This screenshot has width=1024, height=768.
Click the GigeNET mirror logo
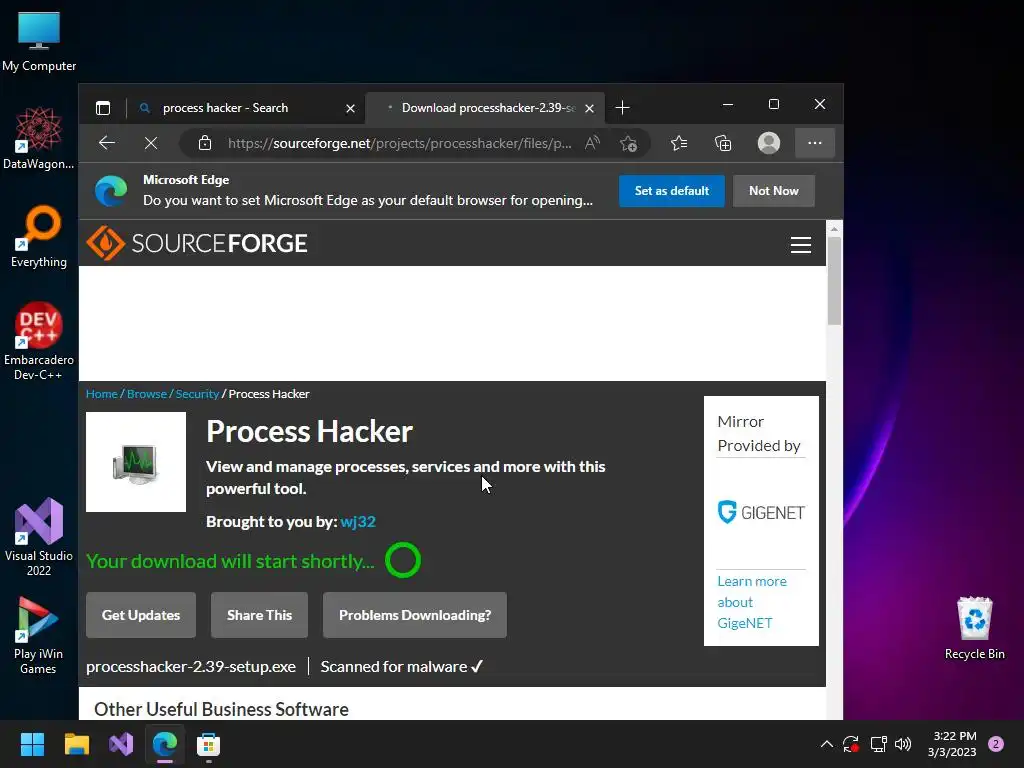coord(761,513)
